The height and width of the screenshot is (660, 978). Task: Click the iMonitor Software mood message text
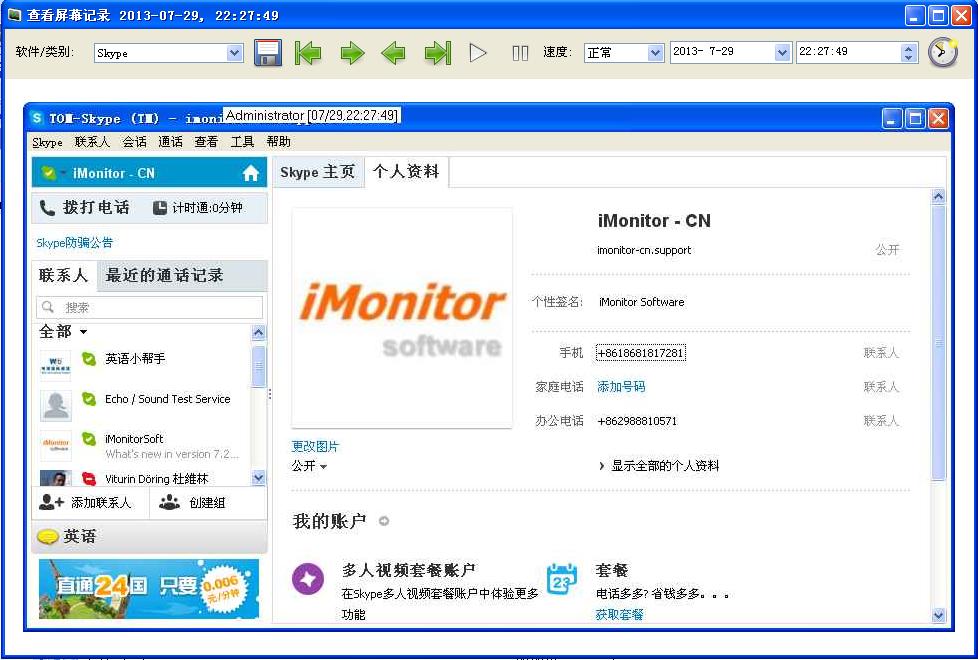[642, 303]
